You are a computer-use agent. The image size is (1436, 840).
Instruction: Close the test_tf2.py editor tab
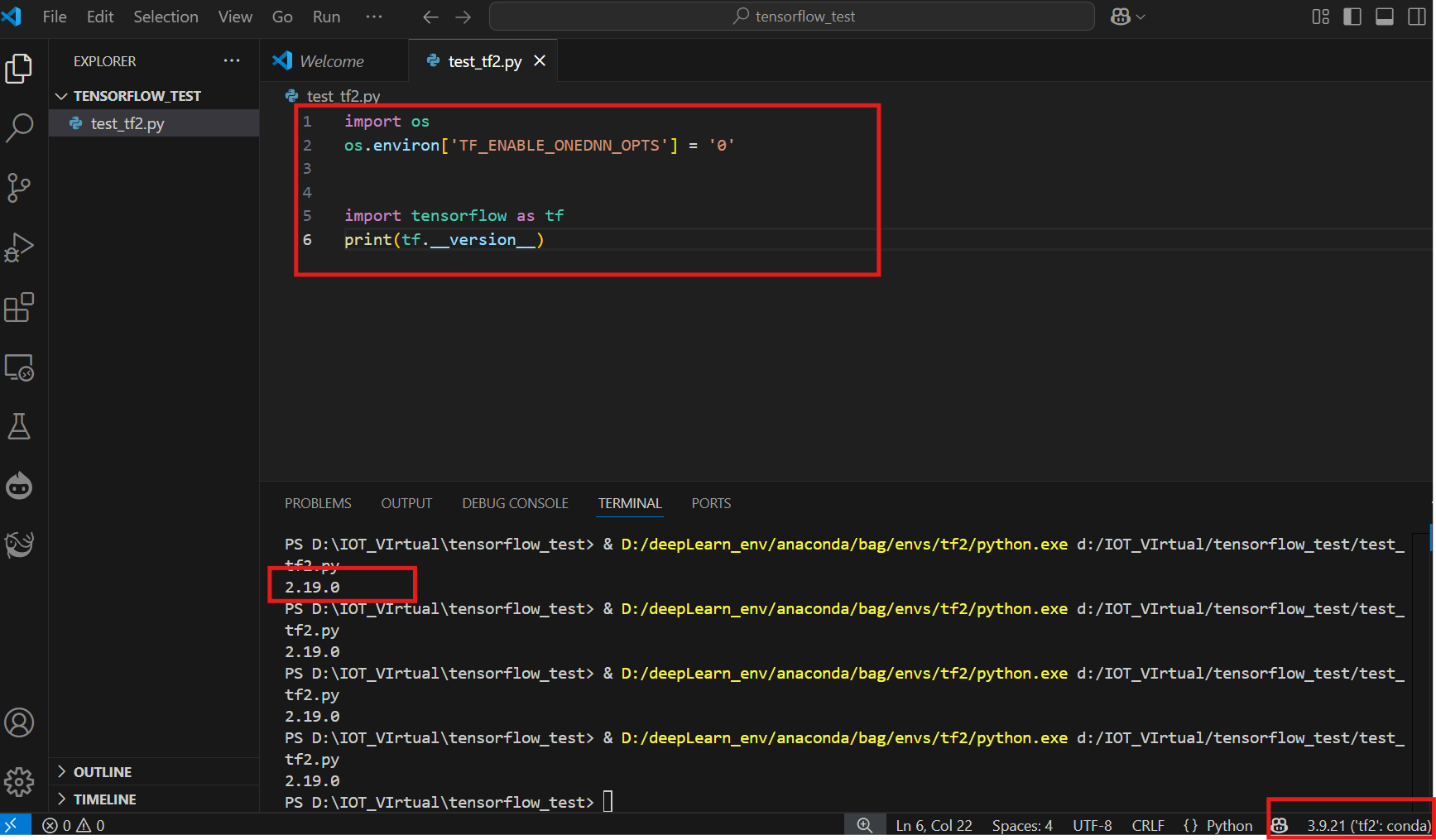[x=540, y=60]
